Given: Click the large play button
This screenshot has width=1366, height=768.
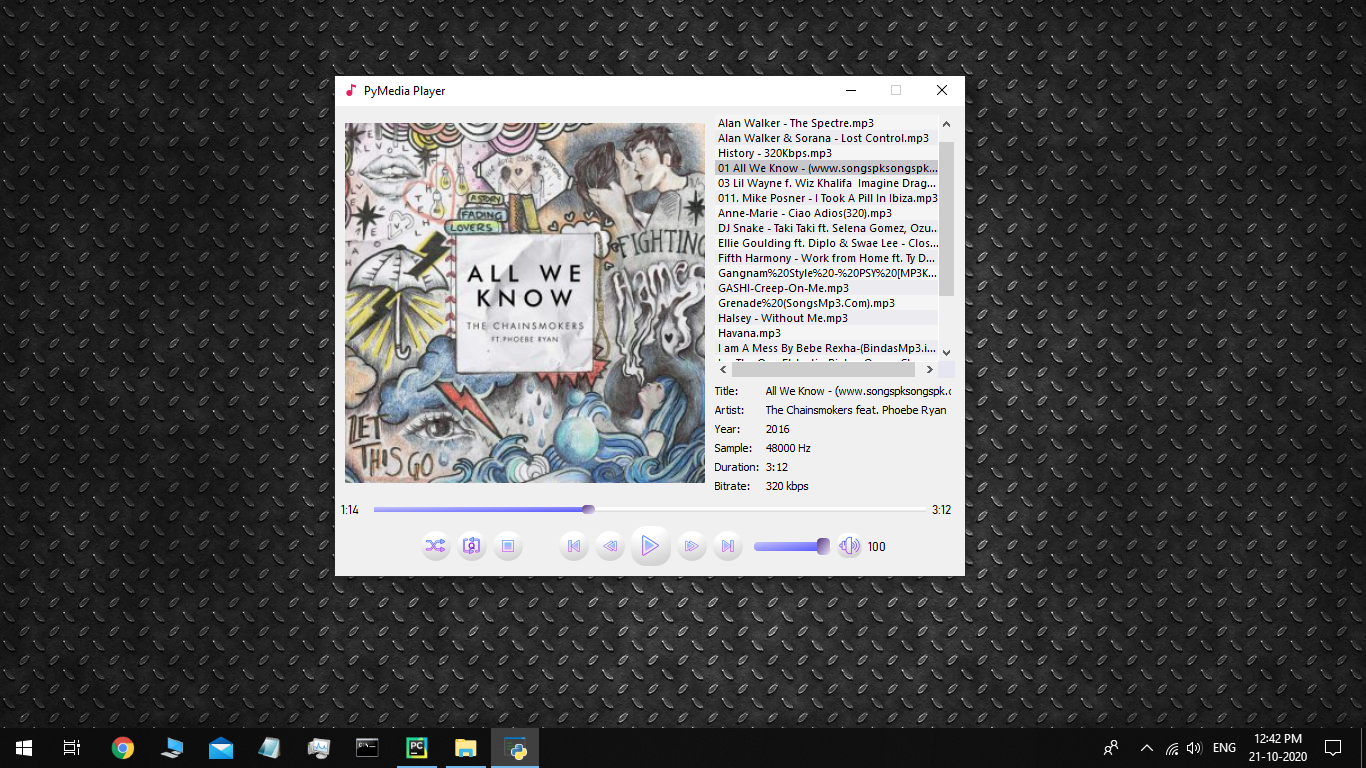Looking at the screenshot, I should point(650,546).
